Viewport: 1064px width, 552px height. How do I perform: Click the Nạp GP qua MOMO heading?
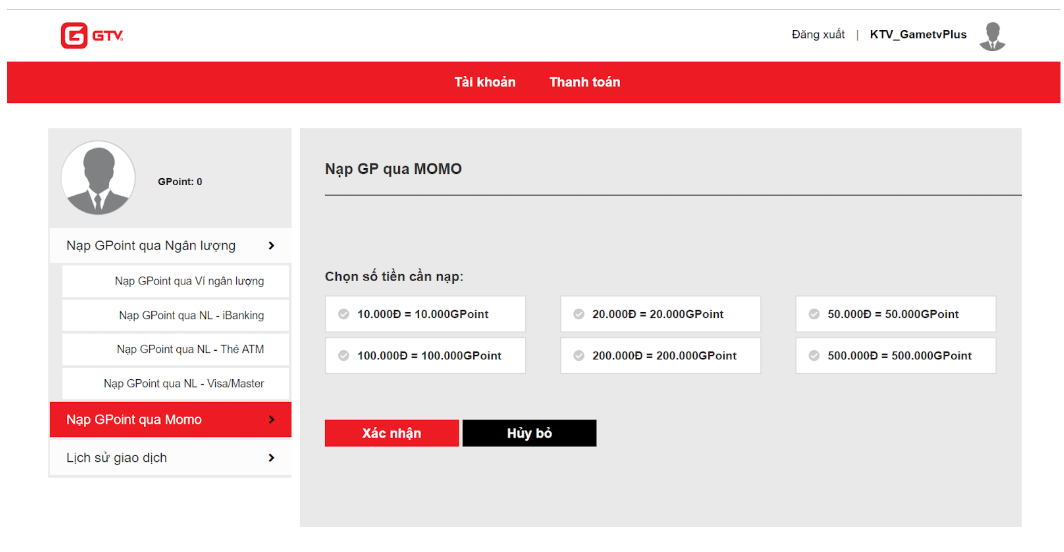(x=393, y=169)
